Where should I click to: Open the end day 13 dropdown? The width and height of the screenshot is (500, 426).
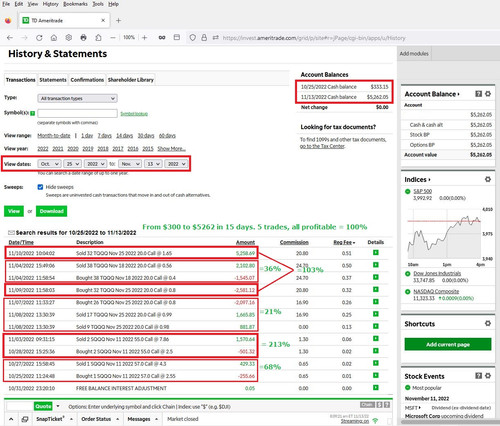click(153, 164)
